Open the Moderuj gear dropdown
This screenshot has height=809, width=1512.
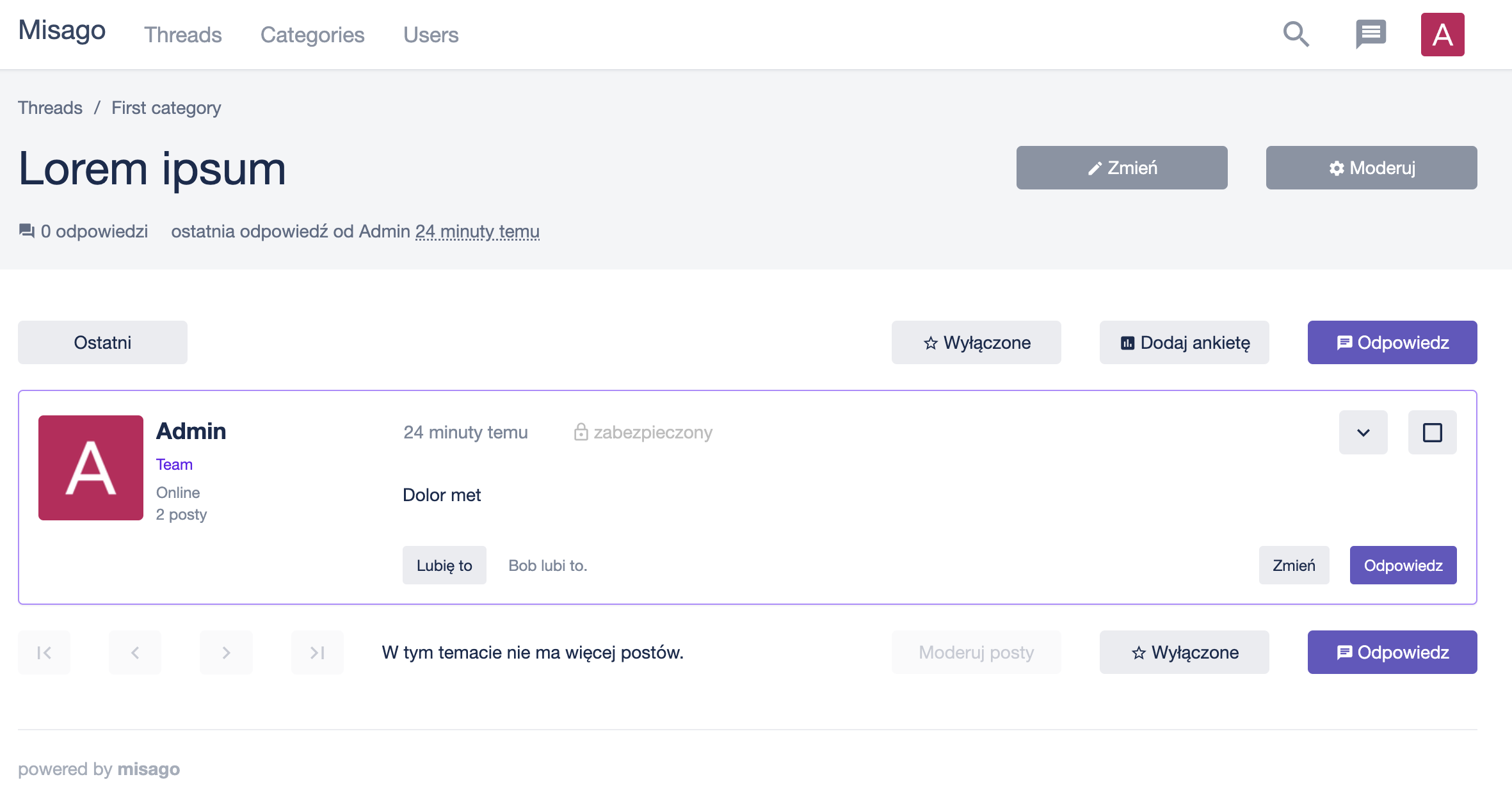coord(1371,168)
